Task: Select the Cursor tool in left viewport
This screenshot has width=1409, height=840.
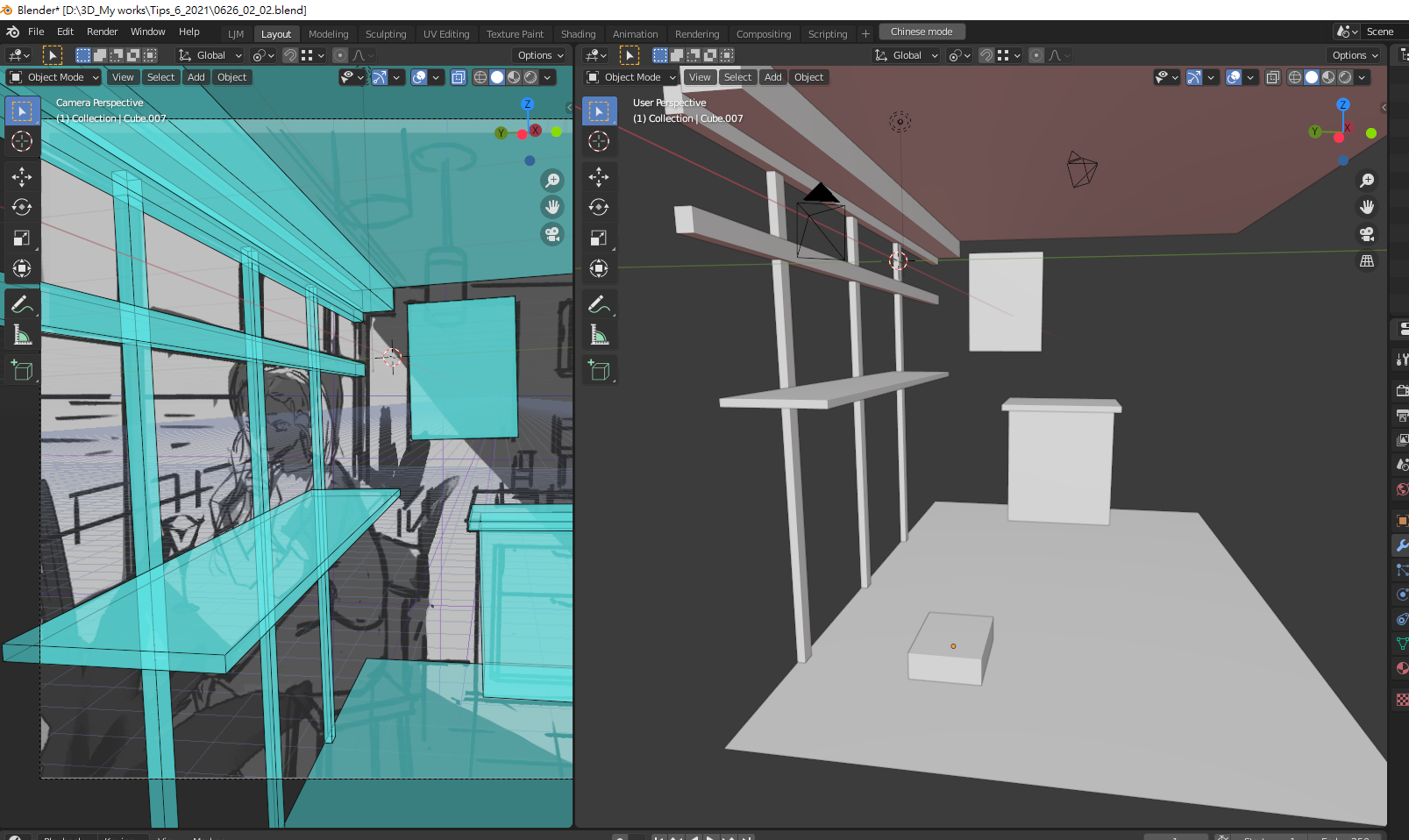Action: (x=22, y=141)
